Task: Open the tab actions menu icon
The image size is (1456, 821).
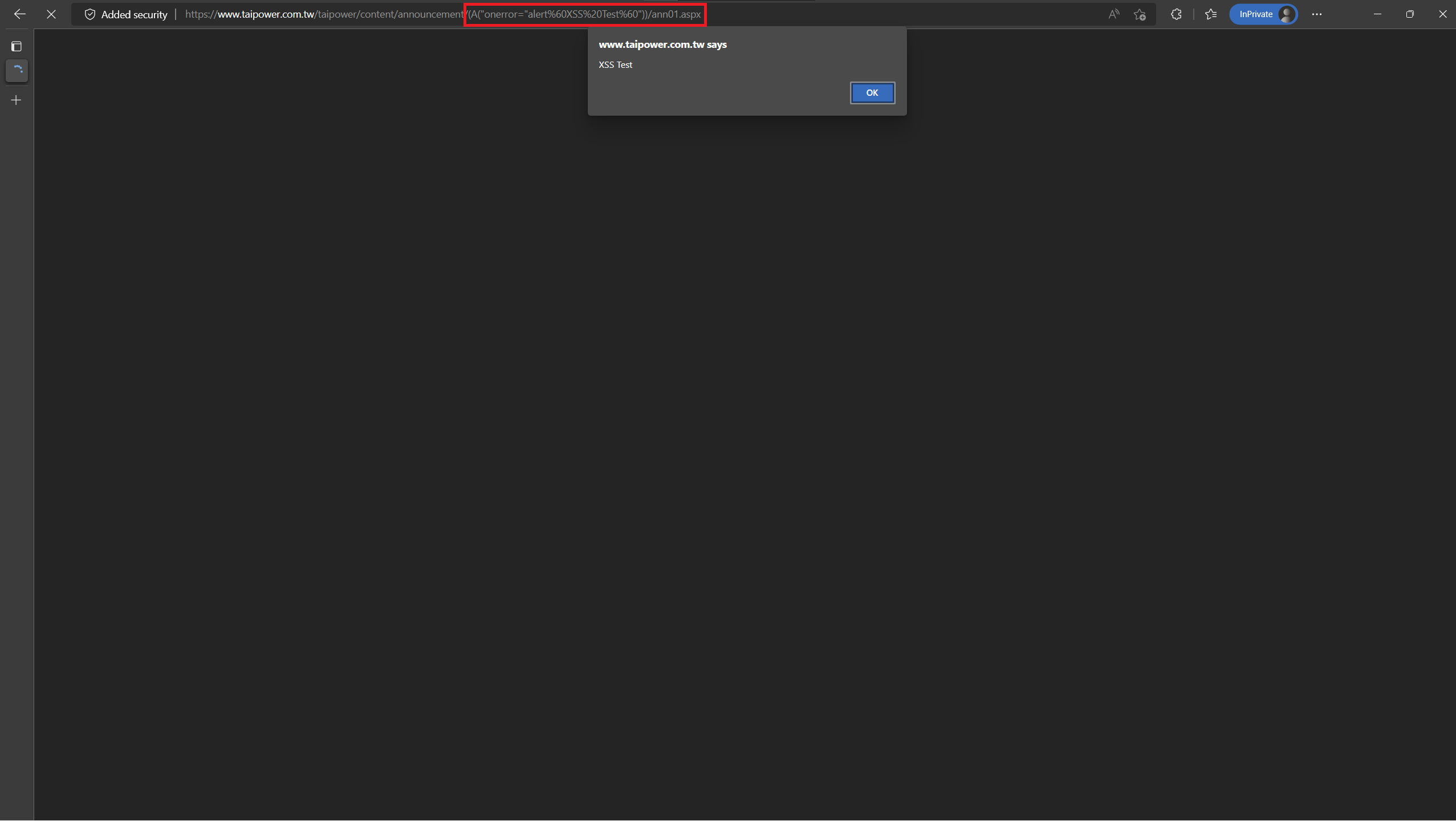Action: [x=17, y=46]
